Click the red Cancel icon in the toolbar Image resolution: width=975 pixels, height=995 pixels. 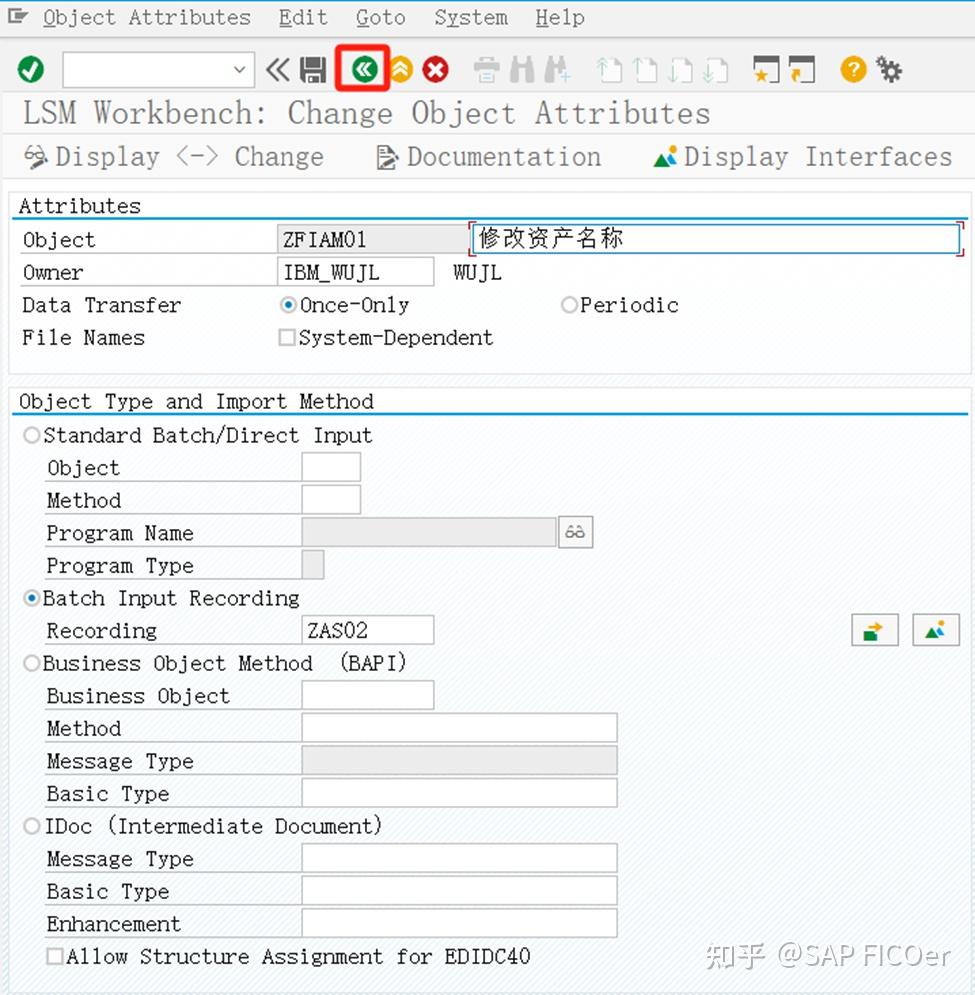[x=434, y=69]
